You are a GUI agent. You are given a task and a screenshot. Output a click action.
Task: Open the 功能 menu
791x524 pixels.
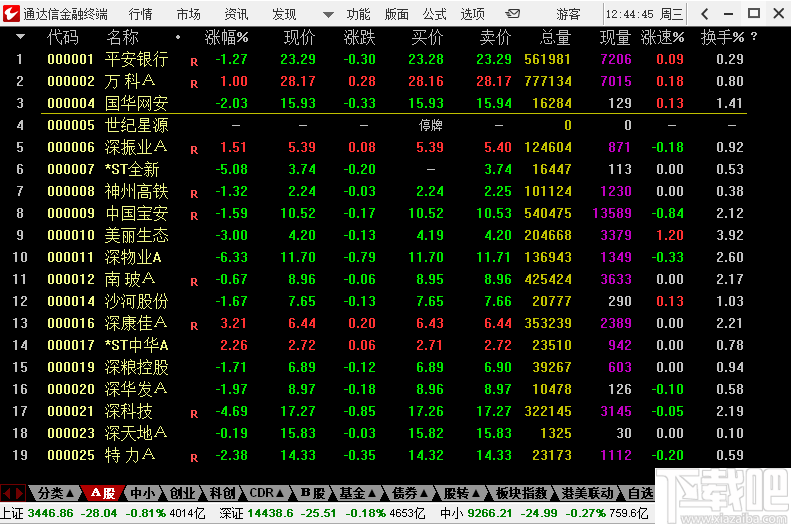click(x=359, y=14)
